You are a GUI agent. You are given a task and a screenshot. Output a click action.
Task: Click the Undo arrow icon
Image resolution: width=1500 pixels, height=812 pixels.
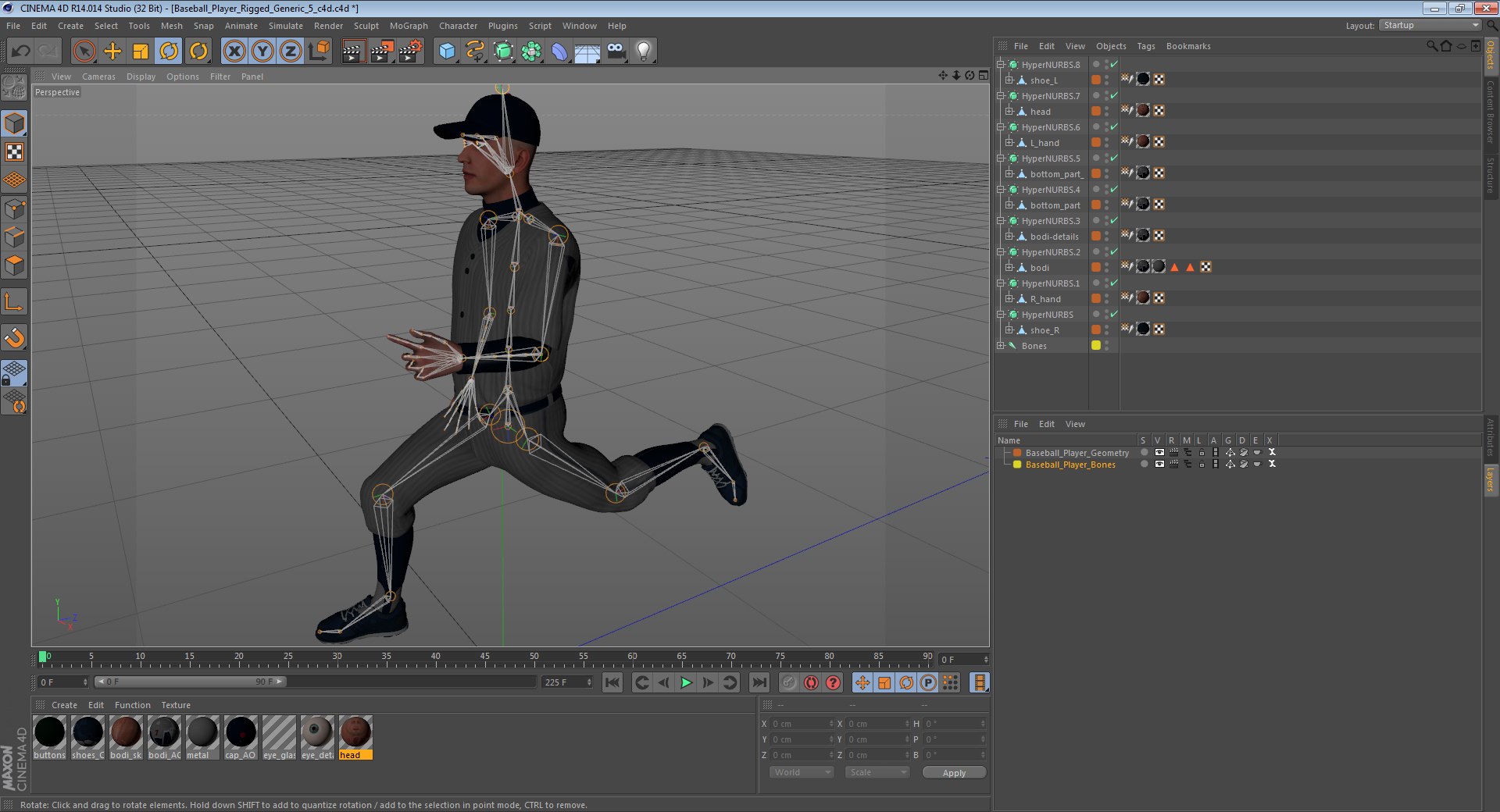coord(21,52)
